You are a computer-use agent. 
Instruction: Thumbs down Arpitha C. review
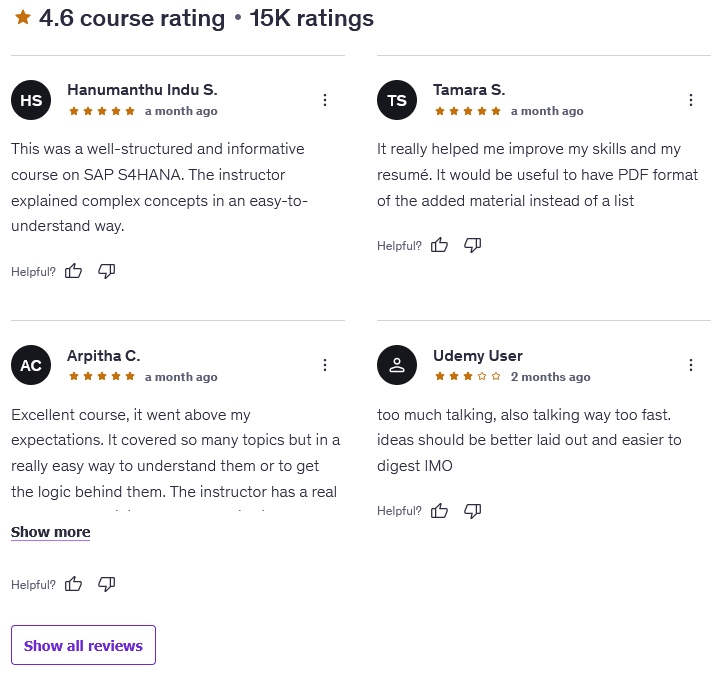click(106, 585)
